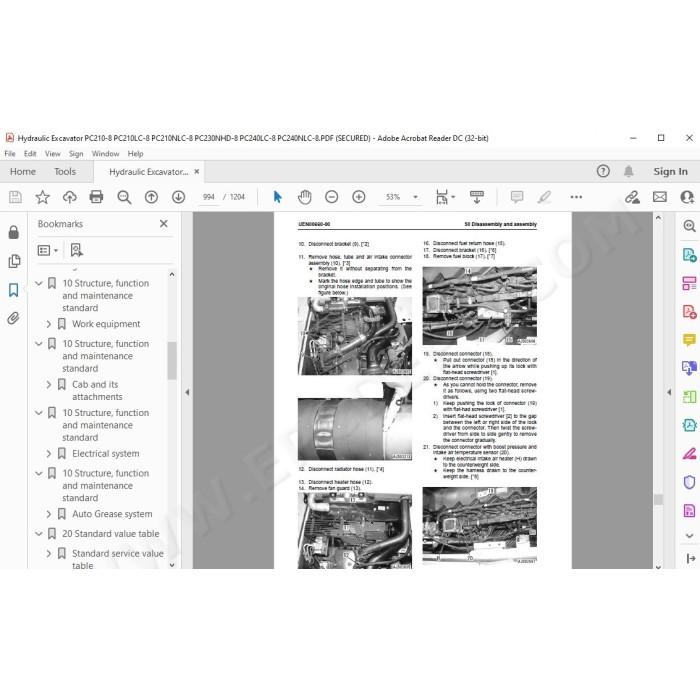Open Fill & Sign tool in right pane

point(689,454)
